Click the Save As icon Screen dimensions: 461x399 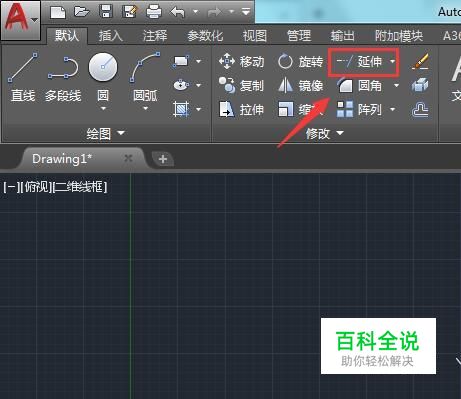coord(130,12)
